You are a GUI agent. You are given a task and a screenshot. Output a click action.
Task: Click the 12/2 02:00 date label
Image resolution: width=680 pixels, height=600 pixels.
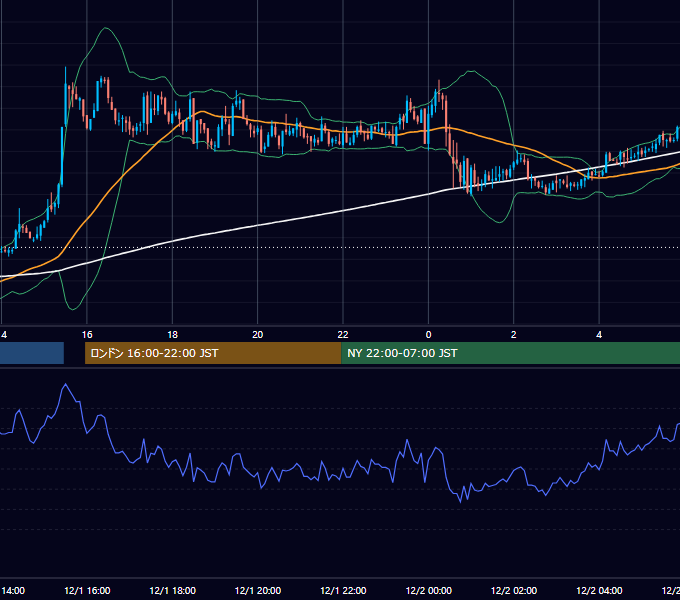tap(513, 590)
